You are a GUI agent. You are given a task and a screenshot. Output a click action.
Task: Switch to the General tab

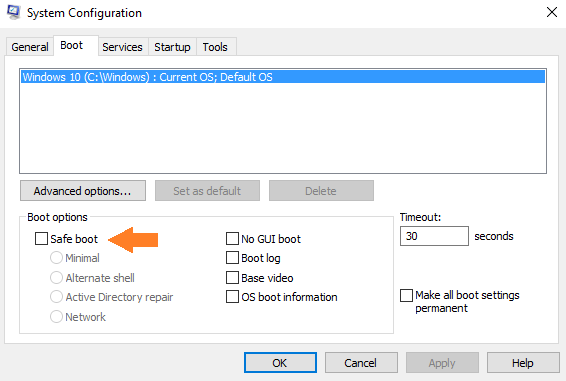coord(30,47)
